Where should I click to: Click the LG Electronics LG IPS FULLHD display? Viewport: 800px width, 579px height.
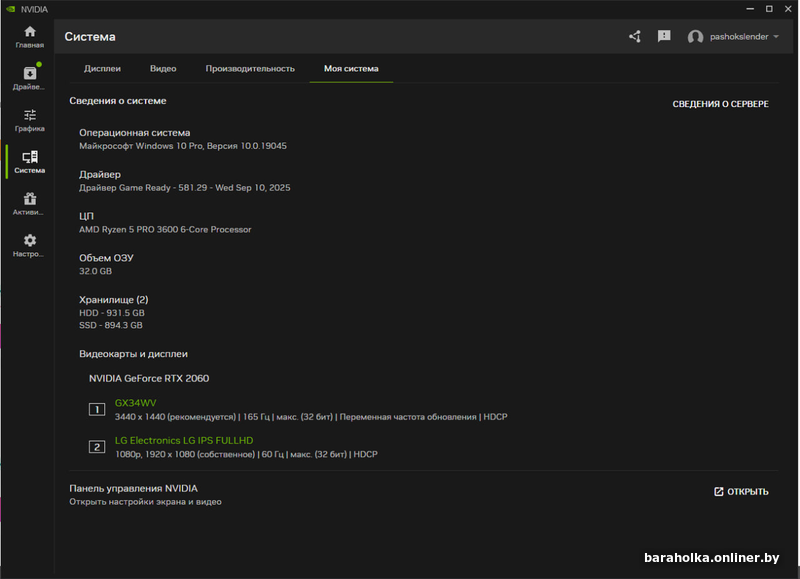pyautogui.click(x=184, y=440)
